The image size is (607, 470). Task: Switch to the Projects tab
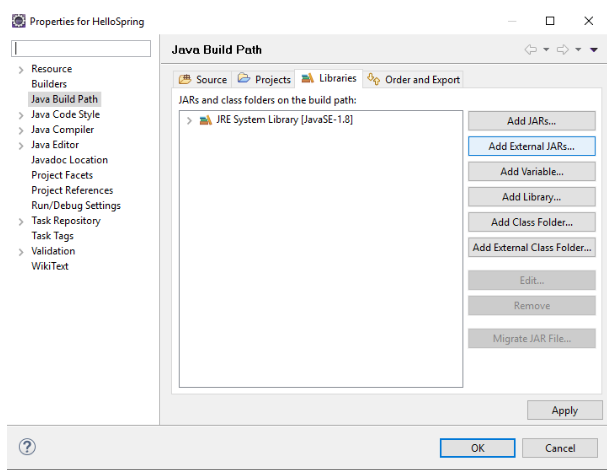coord(264,80)
